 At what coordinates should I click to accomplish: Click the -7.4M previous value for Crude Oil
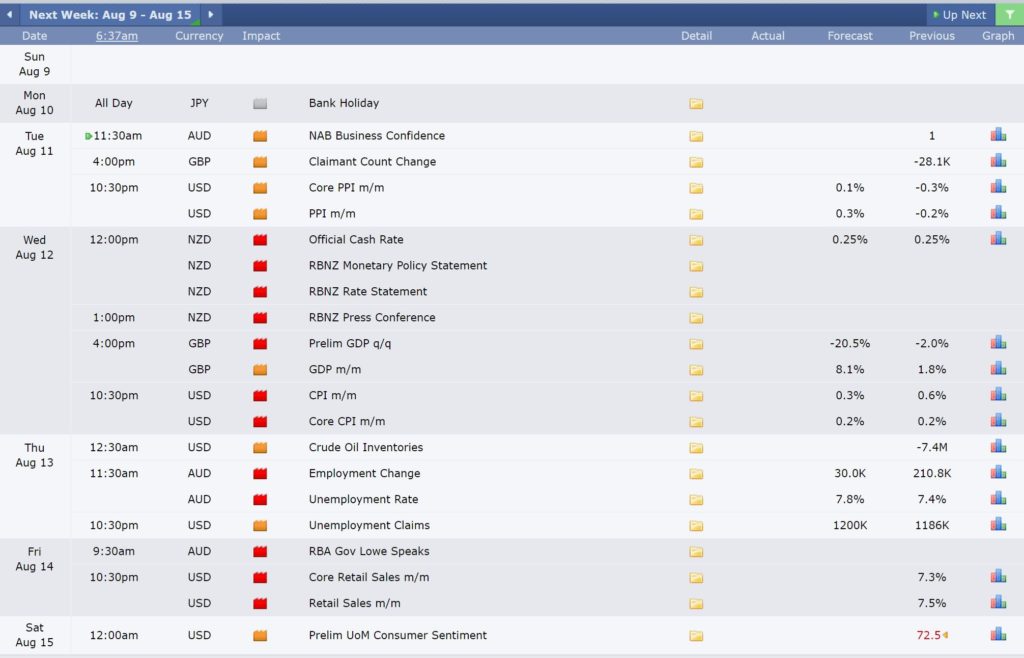pos(932,447)
